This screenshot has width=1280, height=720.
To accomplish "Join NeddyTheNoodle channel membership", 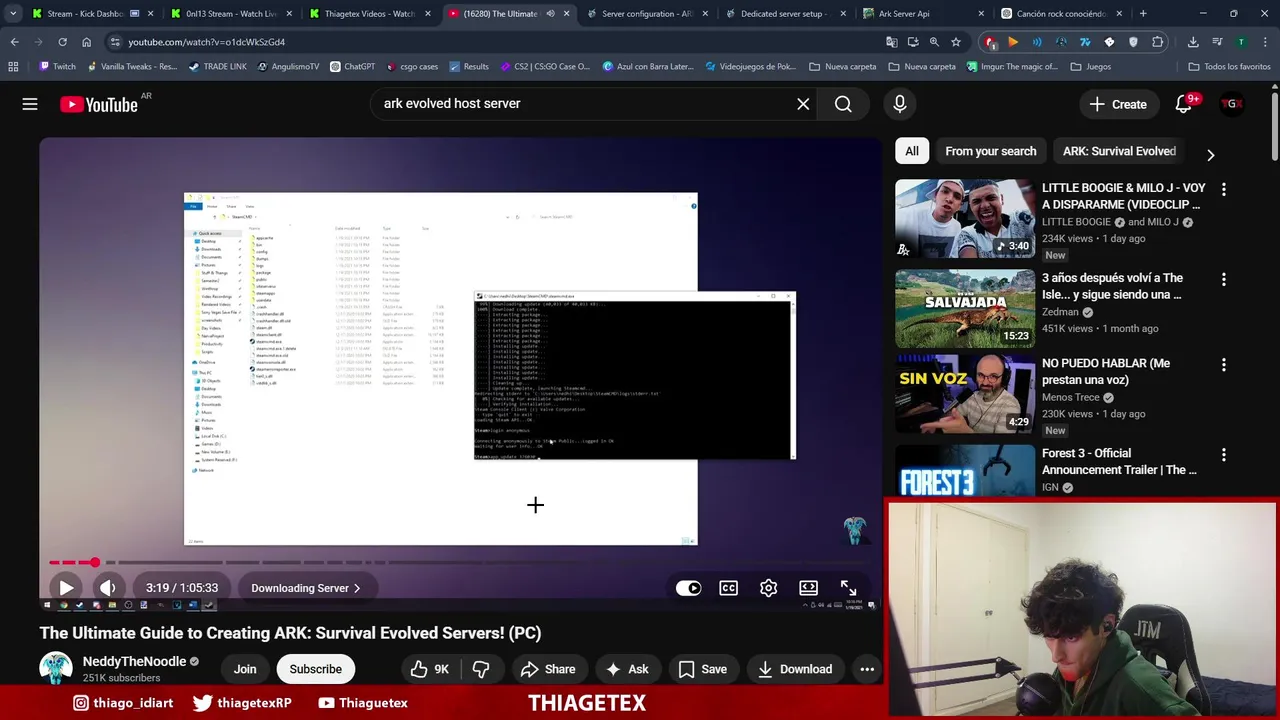I will 245,669.
